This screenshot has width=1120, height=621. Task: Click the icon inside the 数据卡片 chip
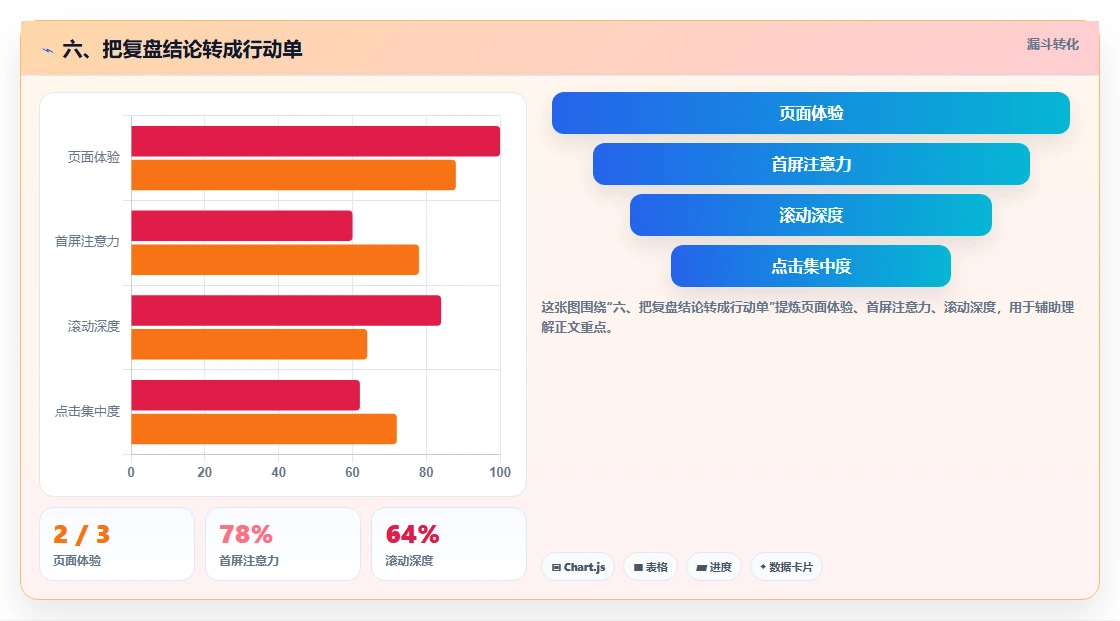coord(763,567)
